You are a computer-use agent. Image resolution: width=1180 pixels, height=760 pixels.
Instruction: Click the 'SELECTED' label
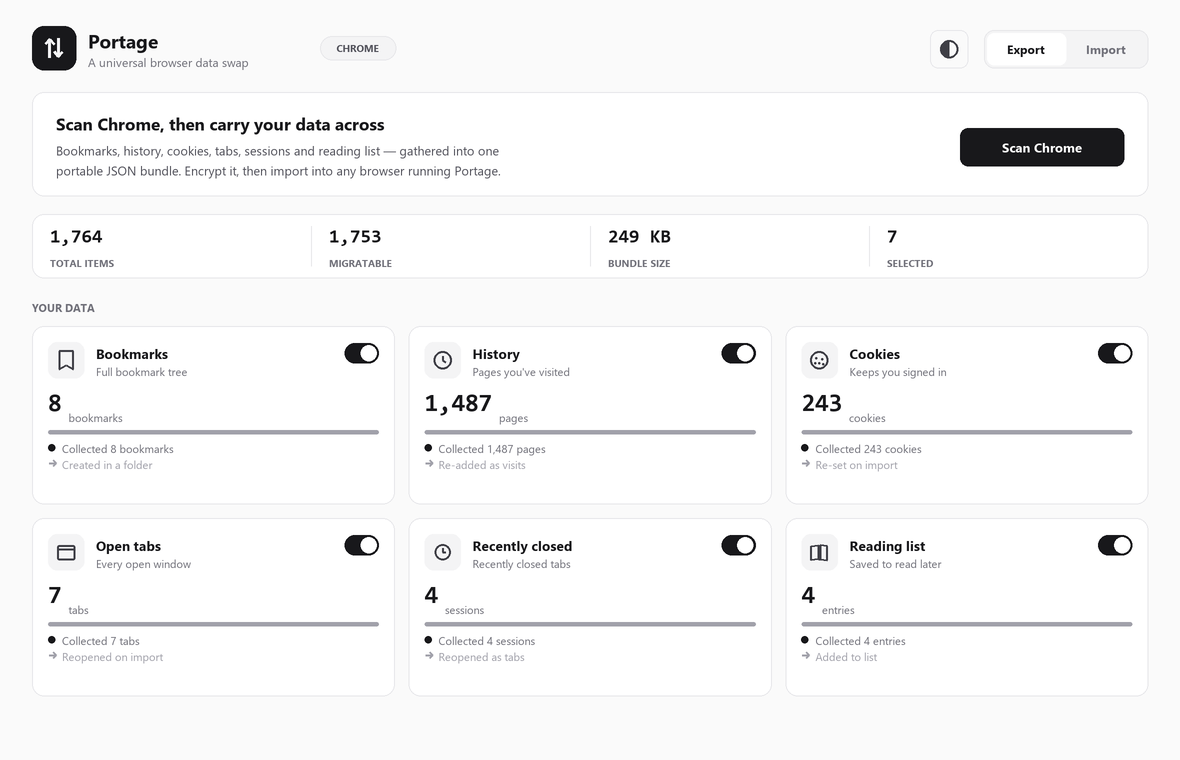point(910,263)
